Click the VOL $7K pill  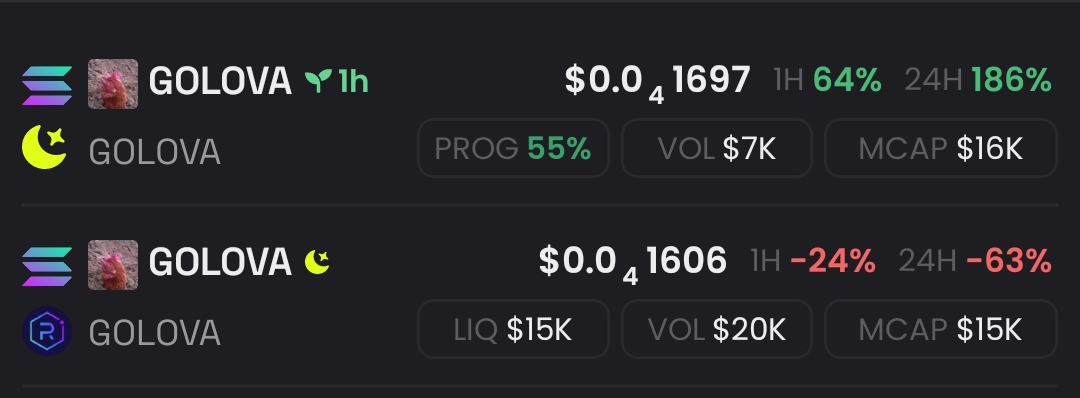pyautogui.click(x=717, y=148)
